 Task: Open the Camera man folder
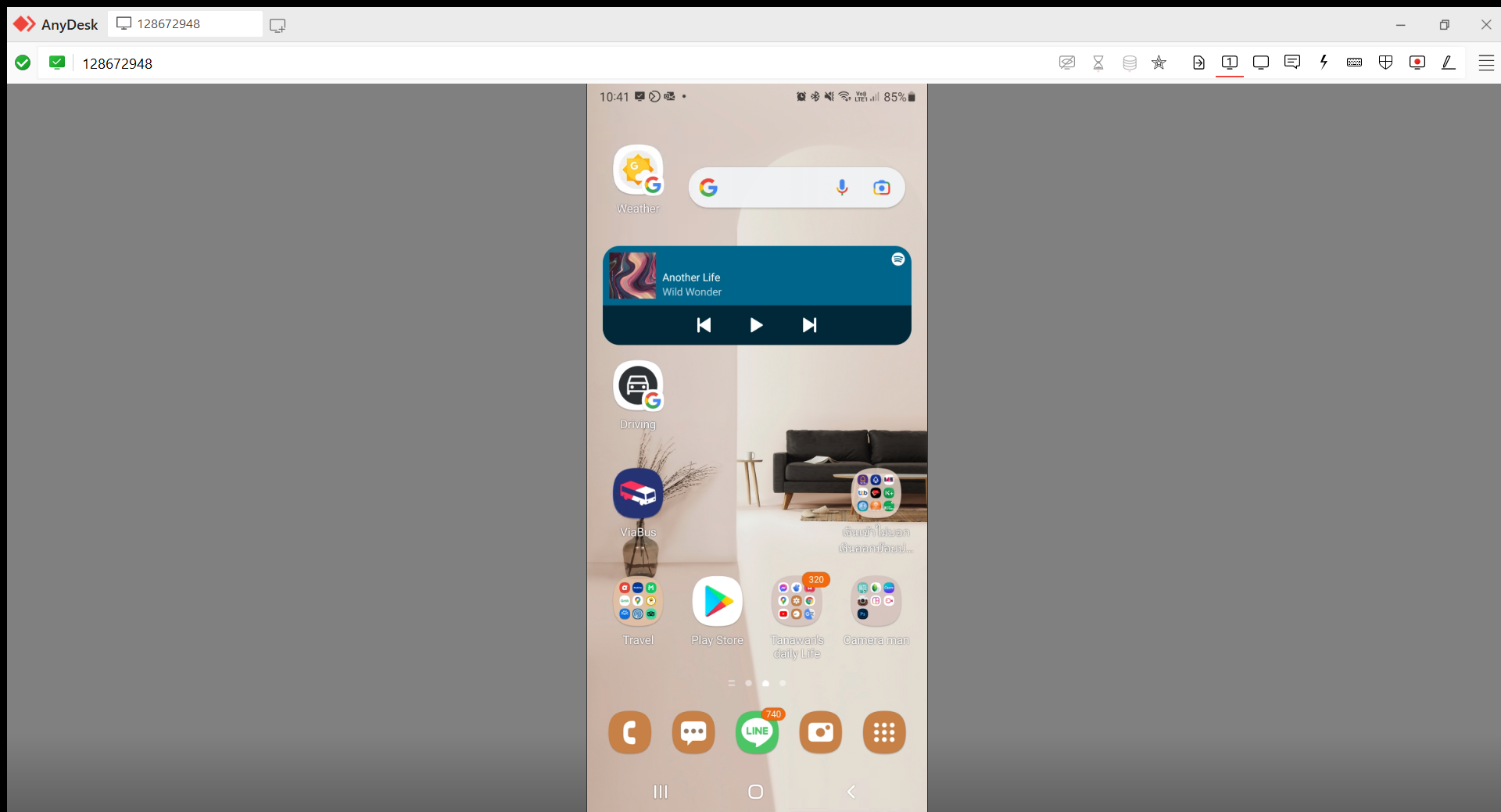(x=876, y=601)
